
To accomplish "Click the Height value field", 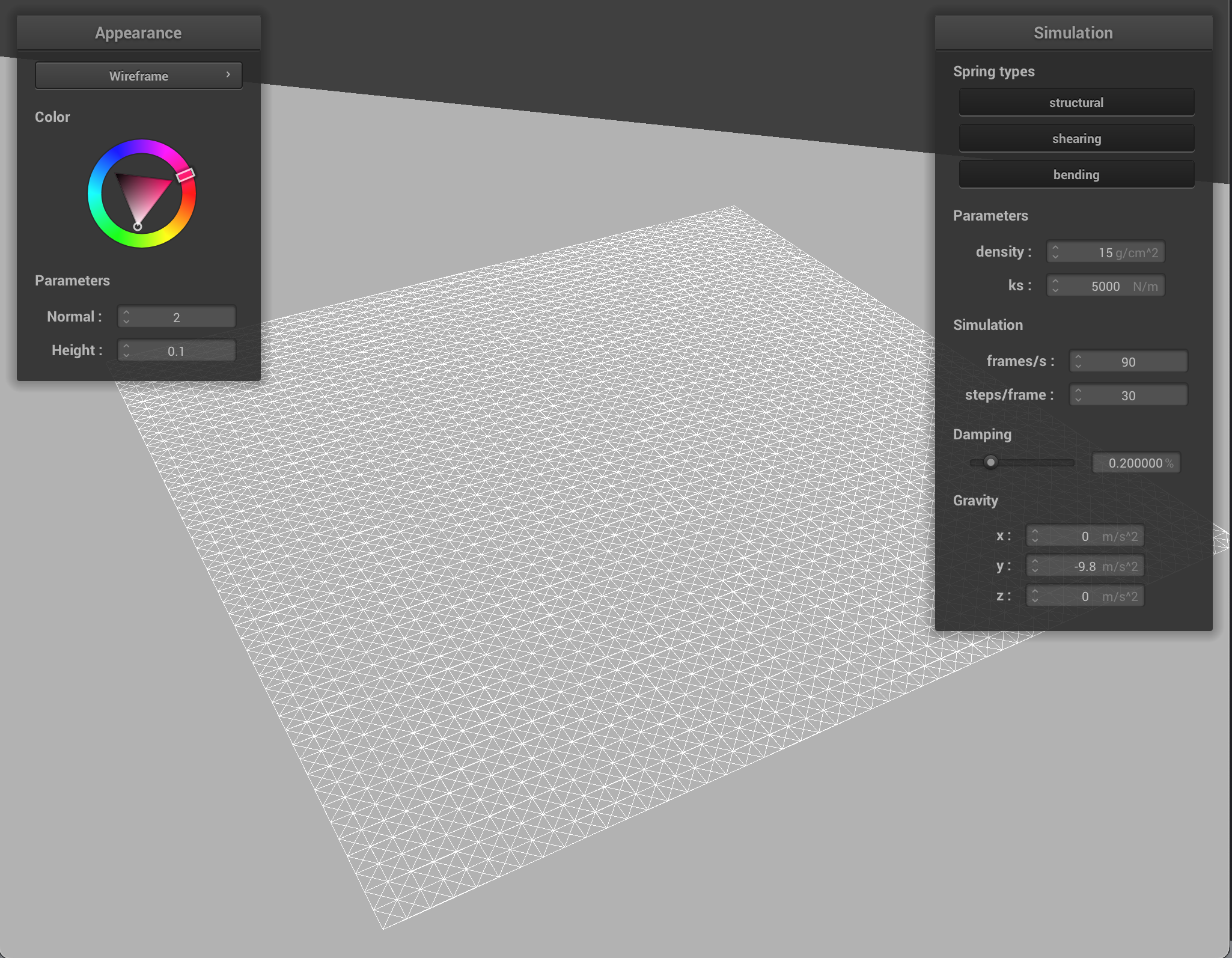I will coord(177,350).
